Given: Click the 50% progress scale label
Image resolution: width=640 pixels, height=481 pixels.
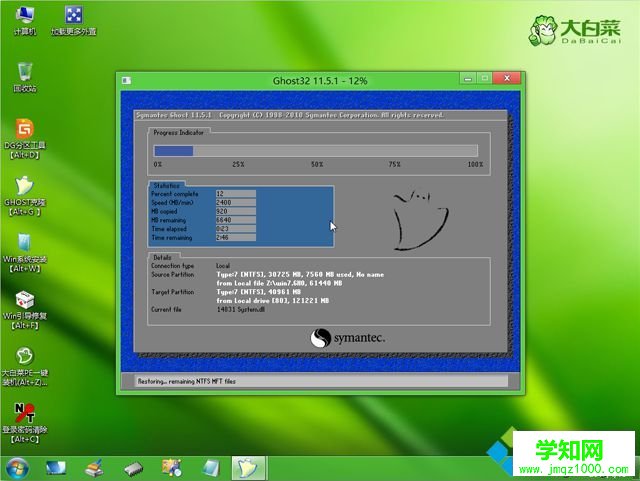Looking at the screenshot, I should pos(317,164).
